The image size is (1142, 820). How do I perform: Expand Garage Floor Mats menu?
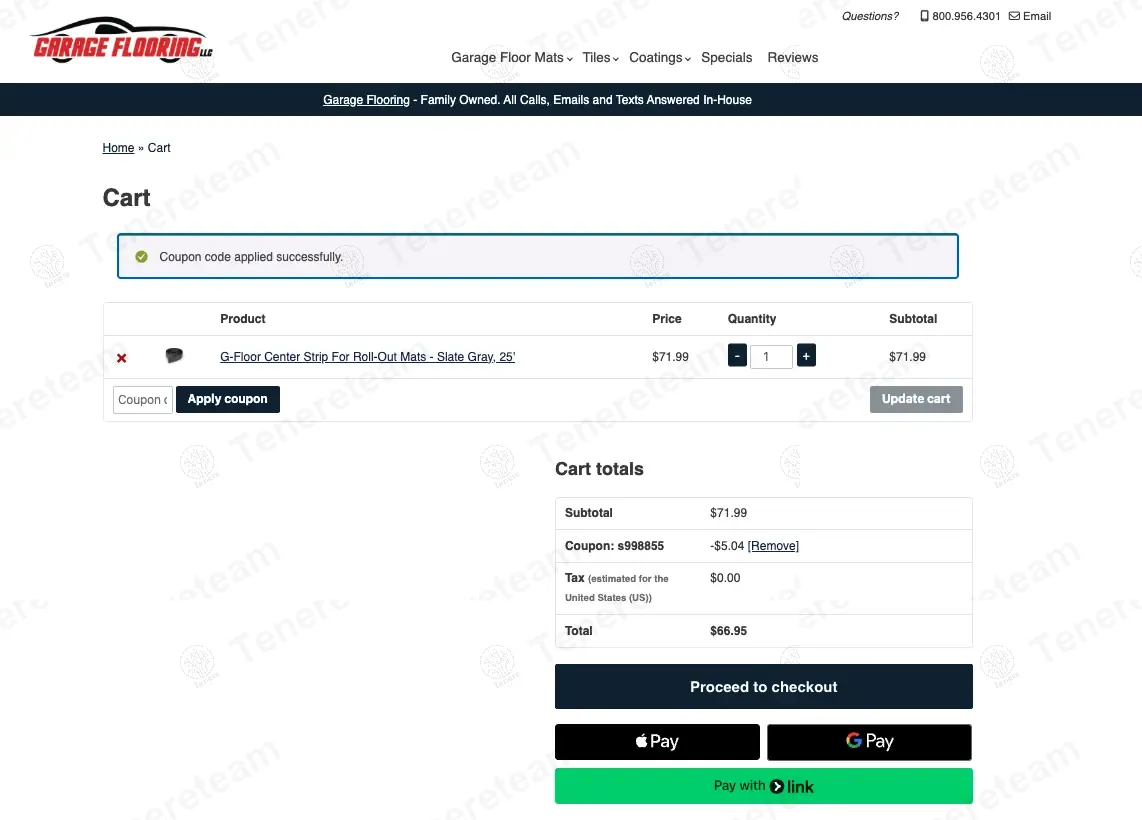coord(511,58)
